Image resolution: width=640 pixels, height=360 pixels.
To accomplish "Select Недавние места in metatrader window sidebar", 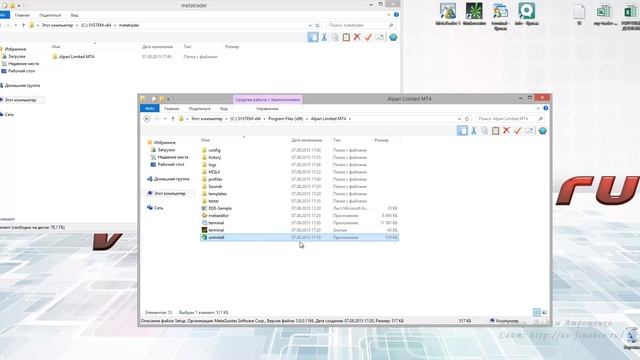I will tap(20, 64).
